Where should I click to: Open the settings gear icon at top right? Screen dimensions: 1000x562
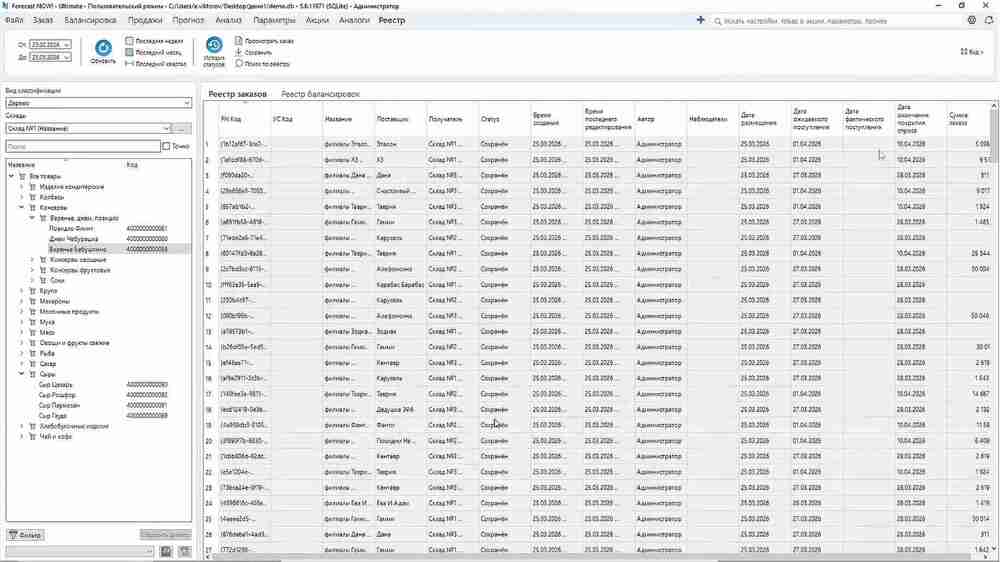971,20
